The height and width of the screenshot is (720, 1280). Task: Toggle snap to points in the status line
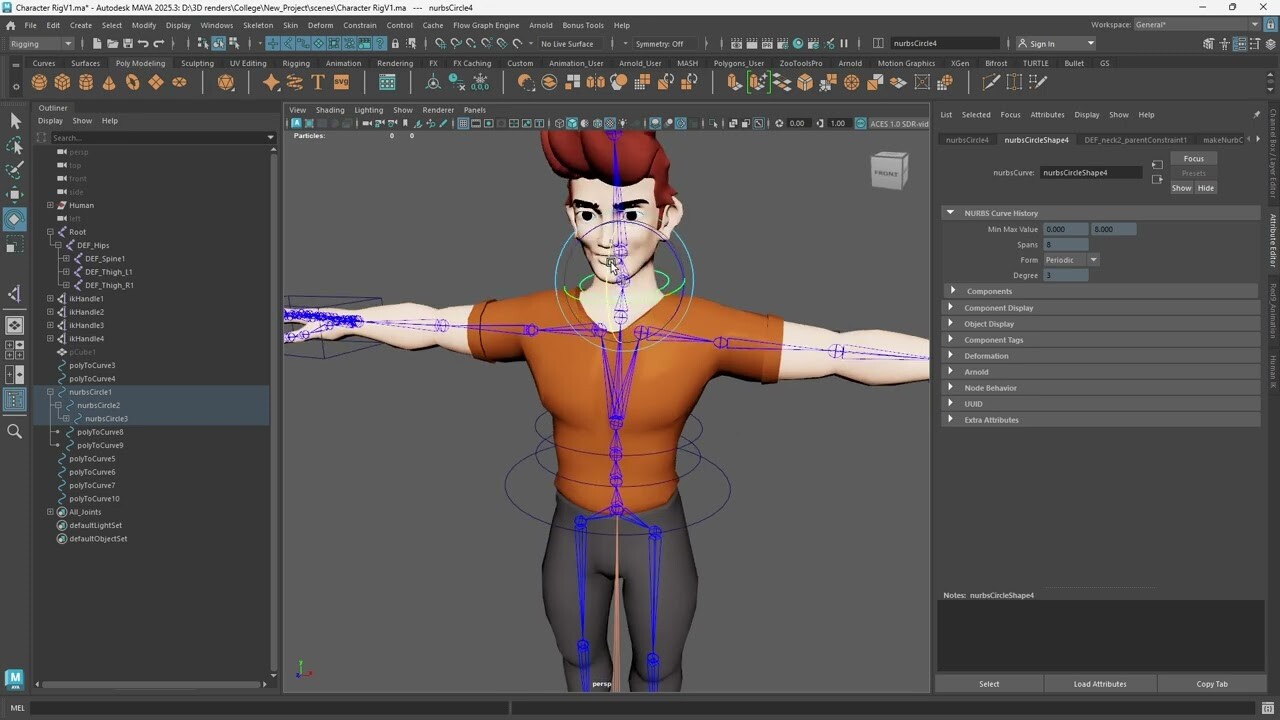(x=303, y=43)
